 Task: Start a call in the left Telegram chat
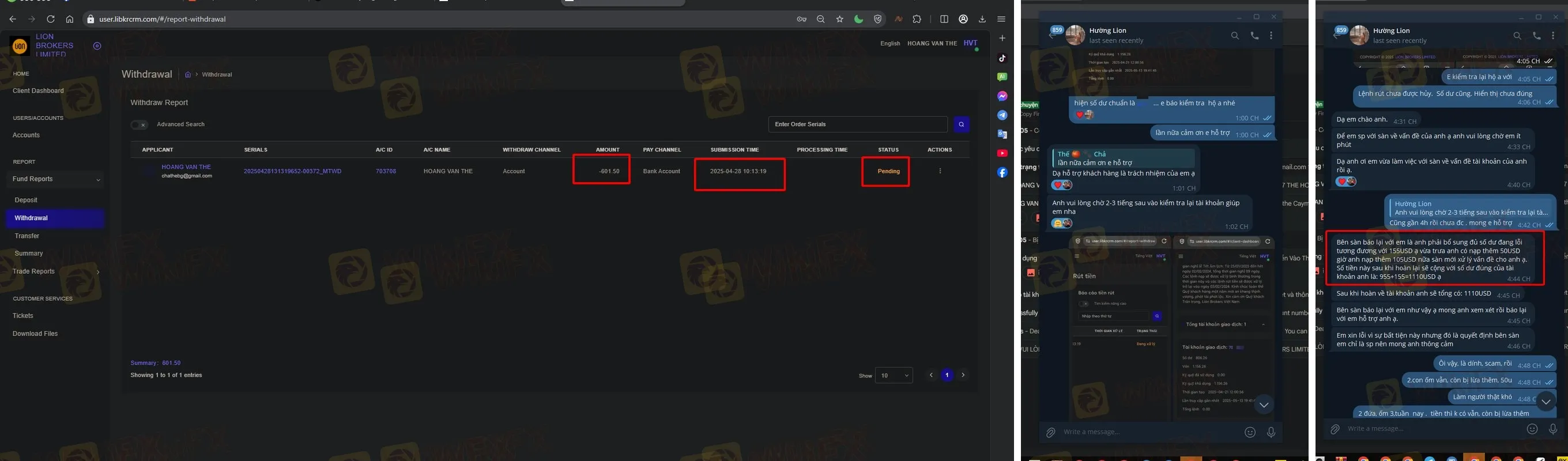coord(1254,36)
